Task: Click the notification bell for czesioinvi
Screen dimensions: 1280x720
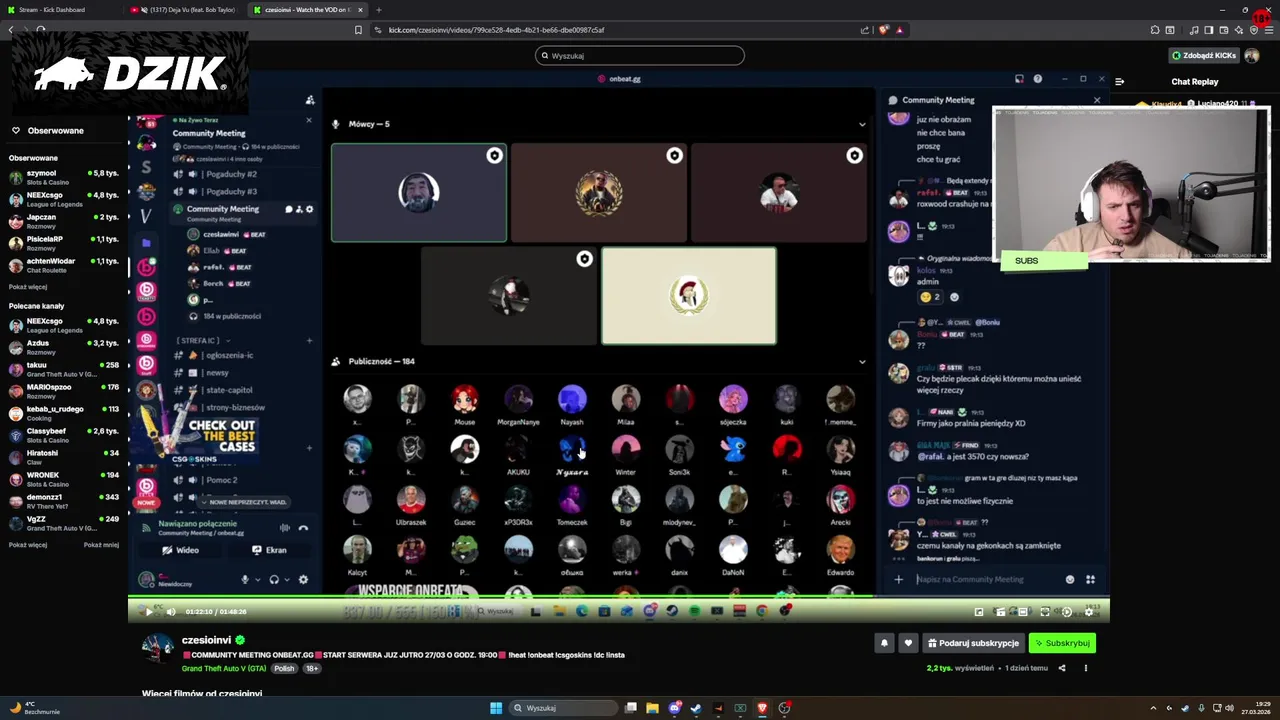Action: 884,643
